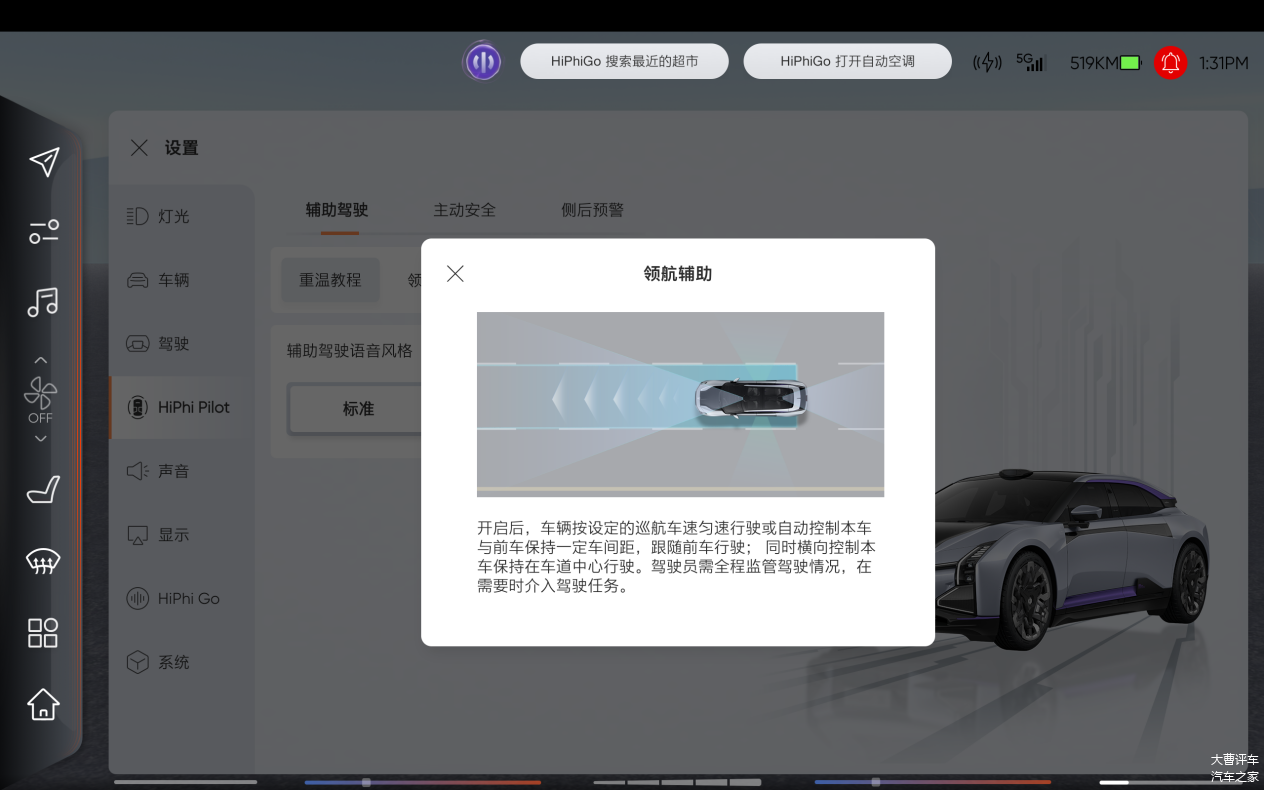Tap the music note icon
1264x790 pixels.
coord(43,302)
